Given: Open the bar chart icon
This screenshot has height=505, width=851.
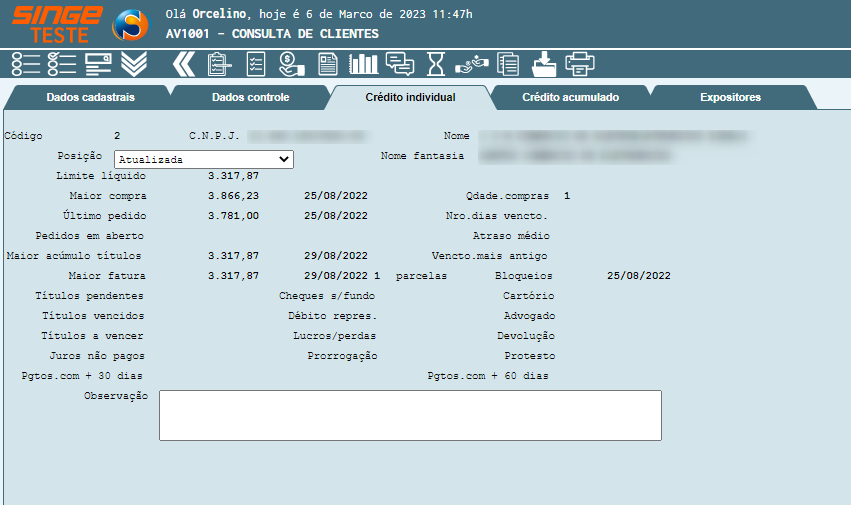Looking at the screenshot, I should tap(363, 64).
